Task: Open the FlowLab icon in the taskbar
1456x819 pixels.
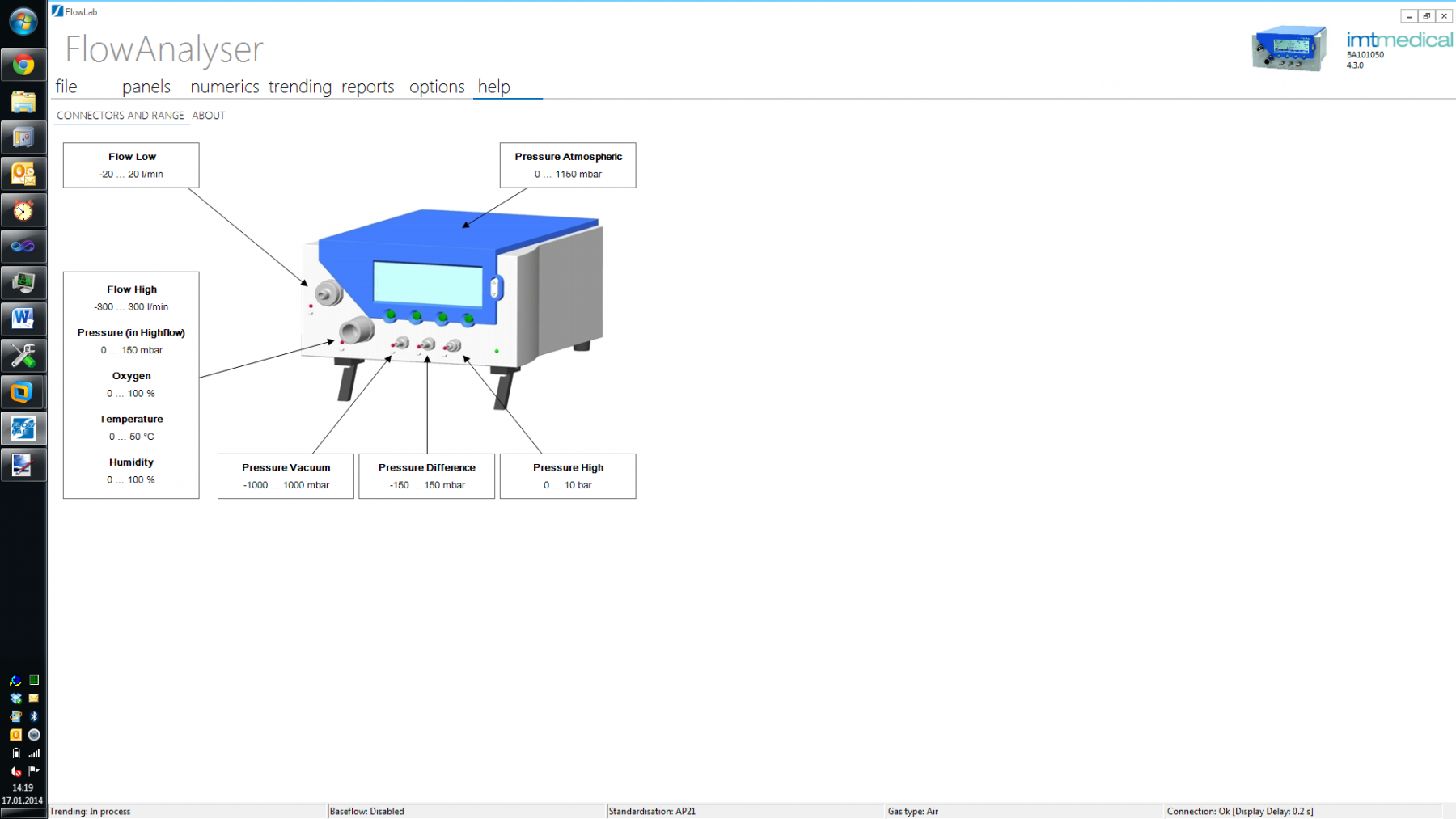Action: click(23, 428)
